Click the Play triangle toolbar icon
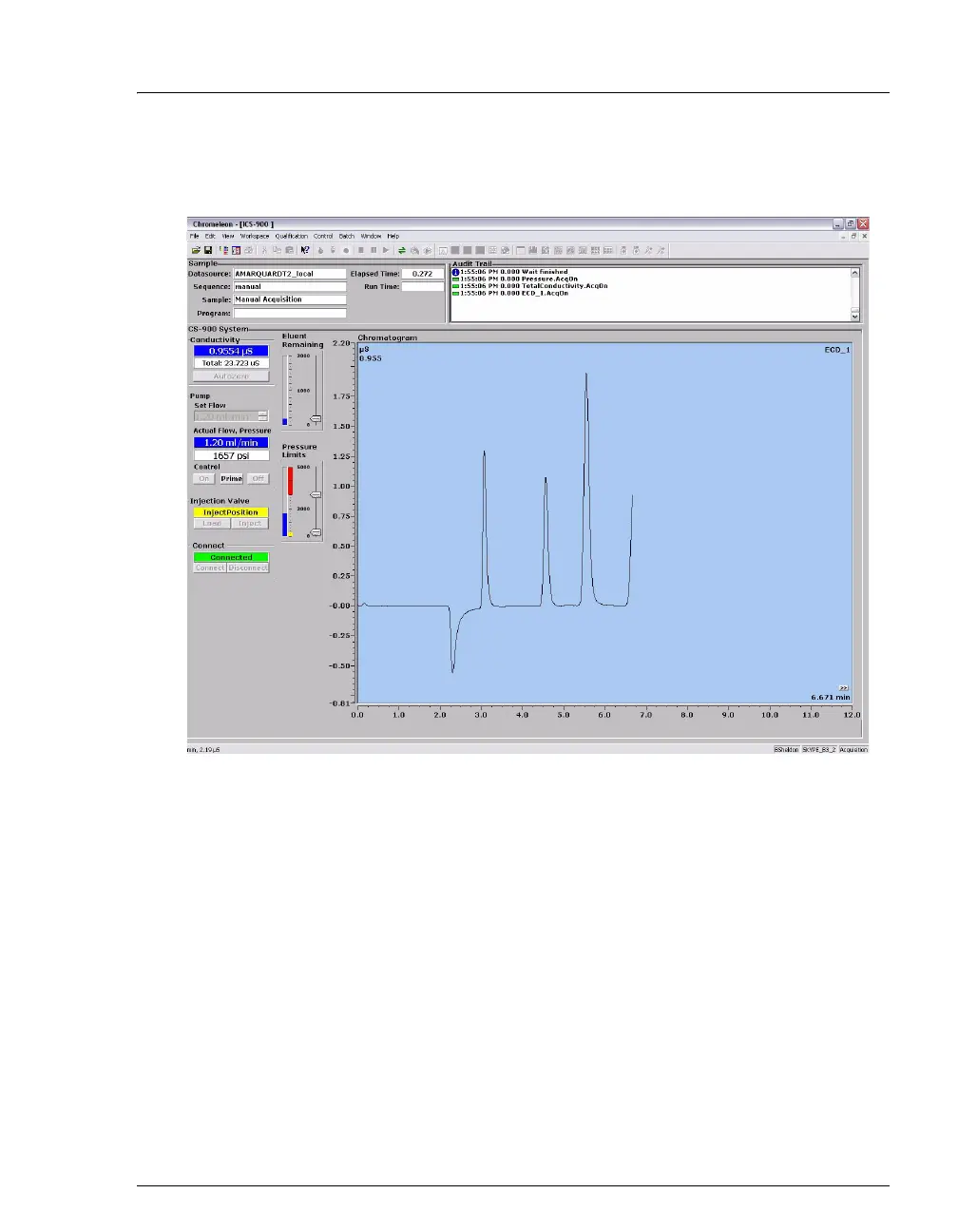Image resolution: width=958 pixels, height=1232 pixels. coord(386,250)
